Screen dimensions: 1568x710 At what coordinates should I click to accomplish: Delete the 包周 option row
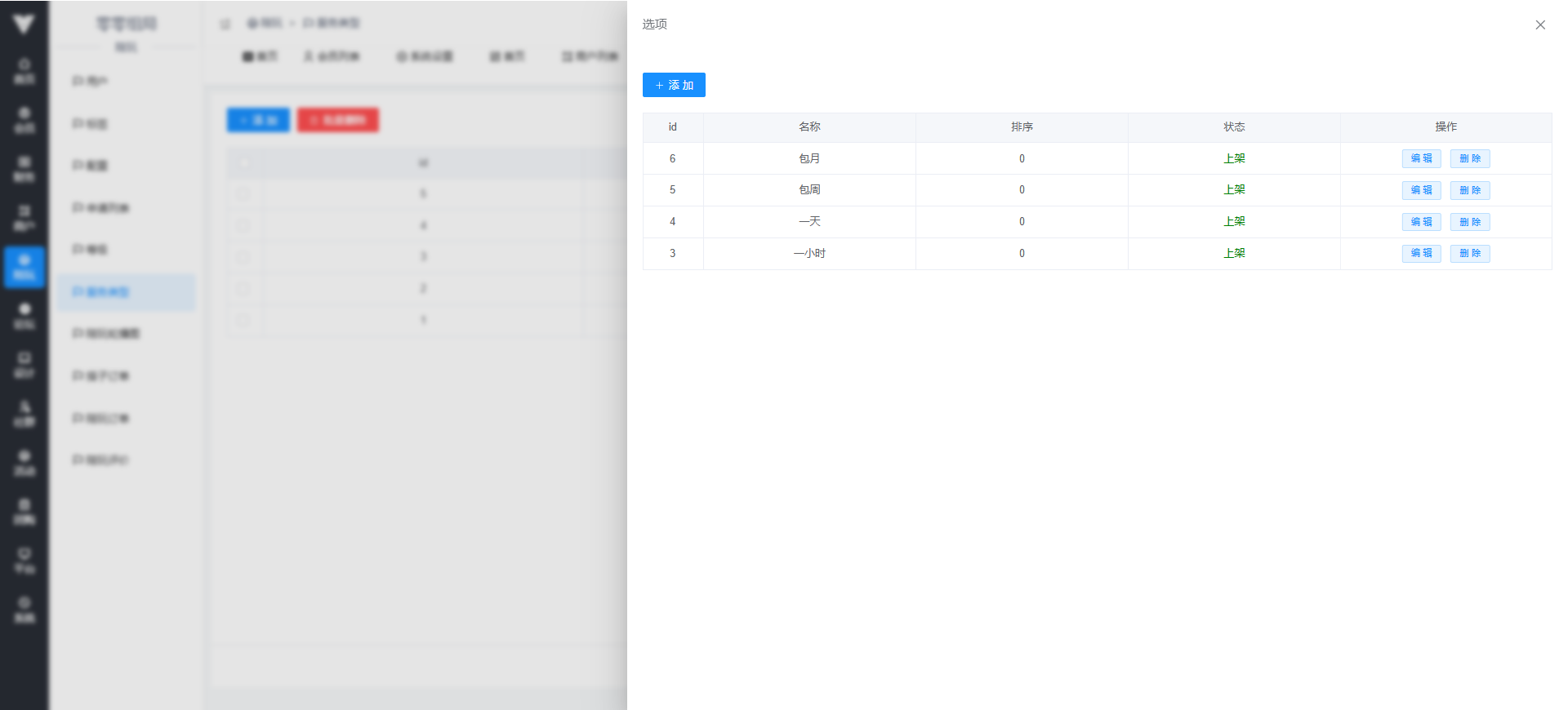coord(1470,190)
